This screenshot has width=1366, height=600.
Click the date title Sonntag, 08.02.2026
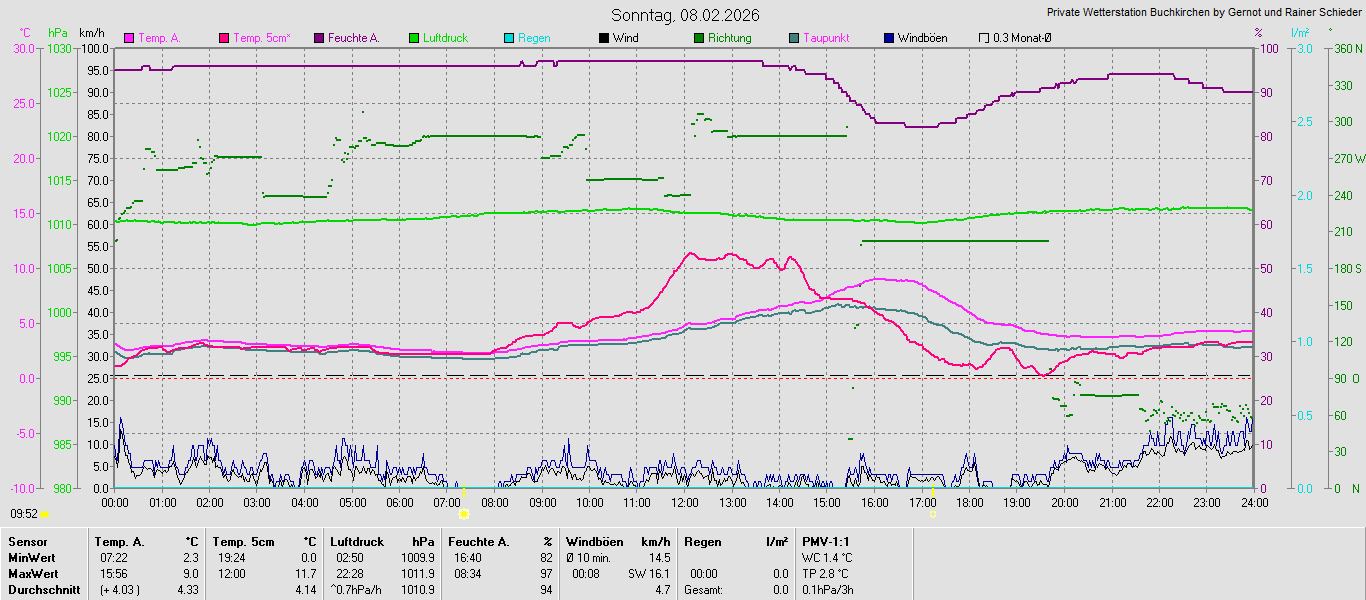pos(685,15)
